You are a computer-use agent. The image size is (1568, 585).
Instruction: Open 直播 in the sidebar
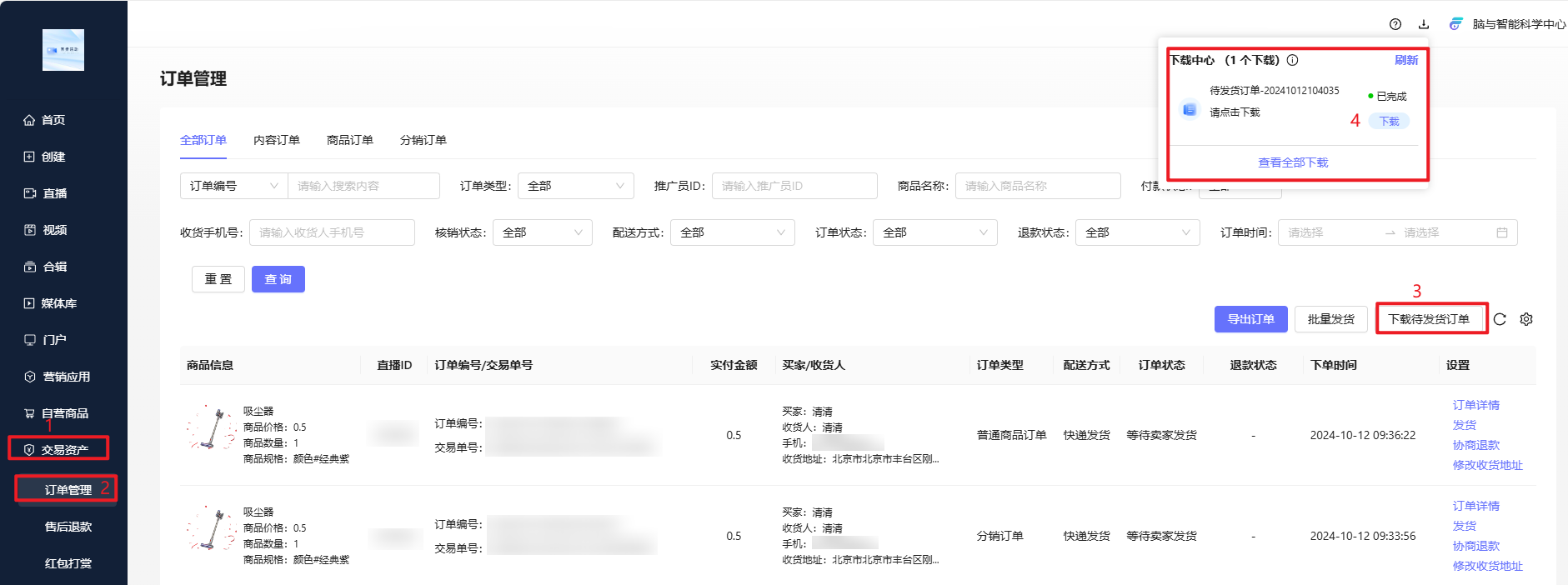tap(54, 193)
